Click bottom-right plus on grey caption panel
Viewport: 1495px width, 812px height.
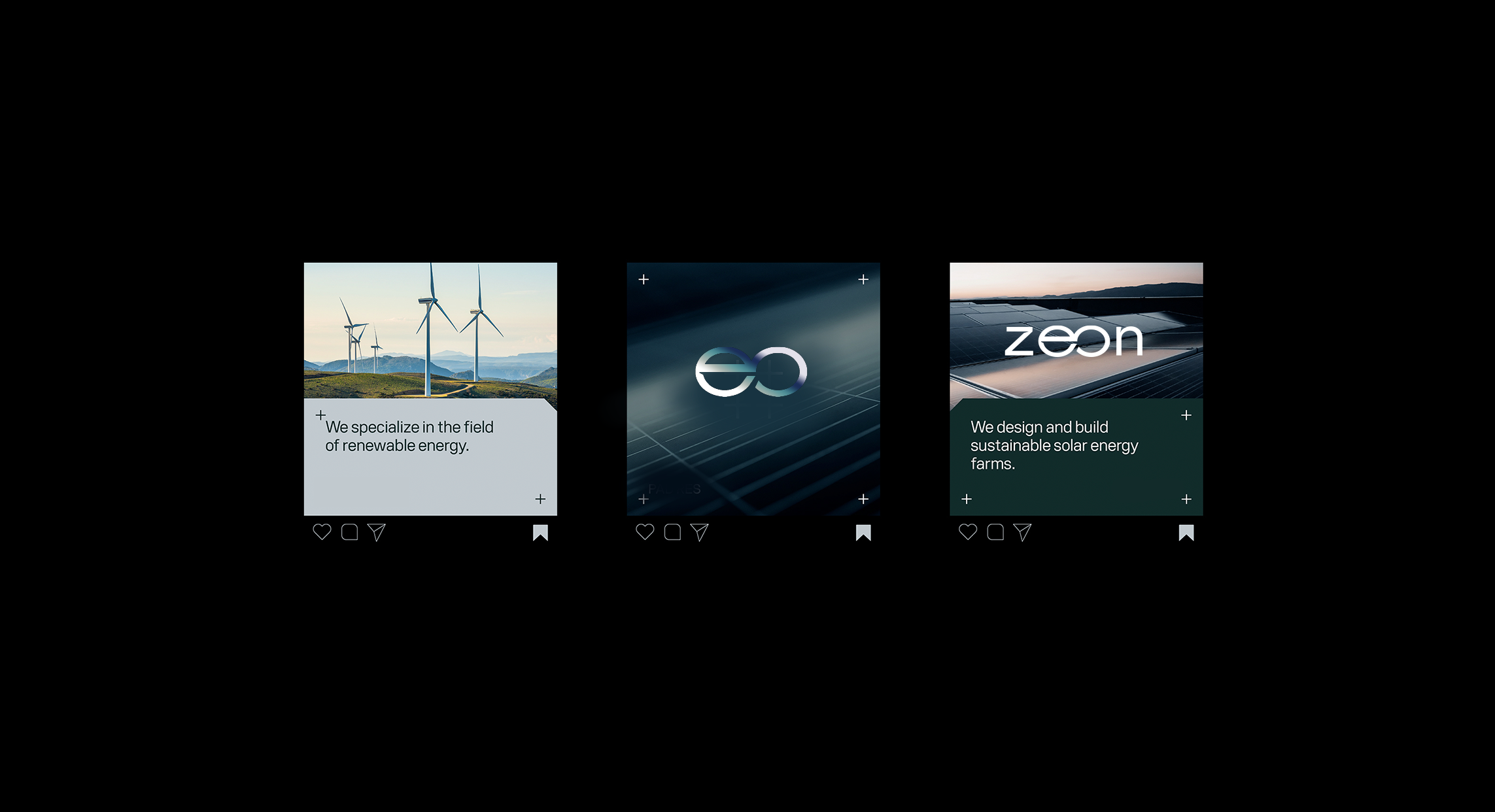(540, 499)
